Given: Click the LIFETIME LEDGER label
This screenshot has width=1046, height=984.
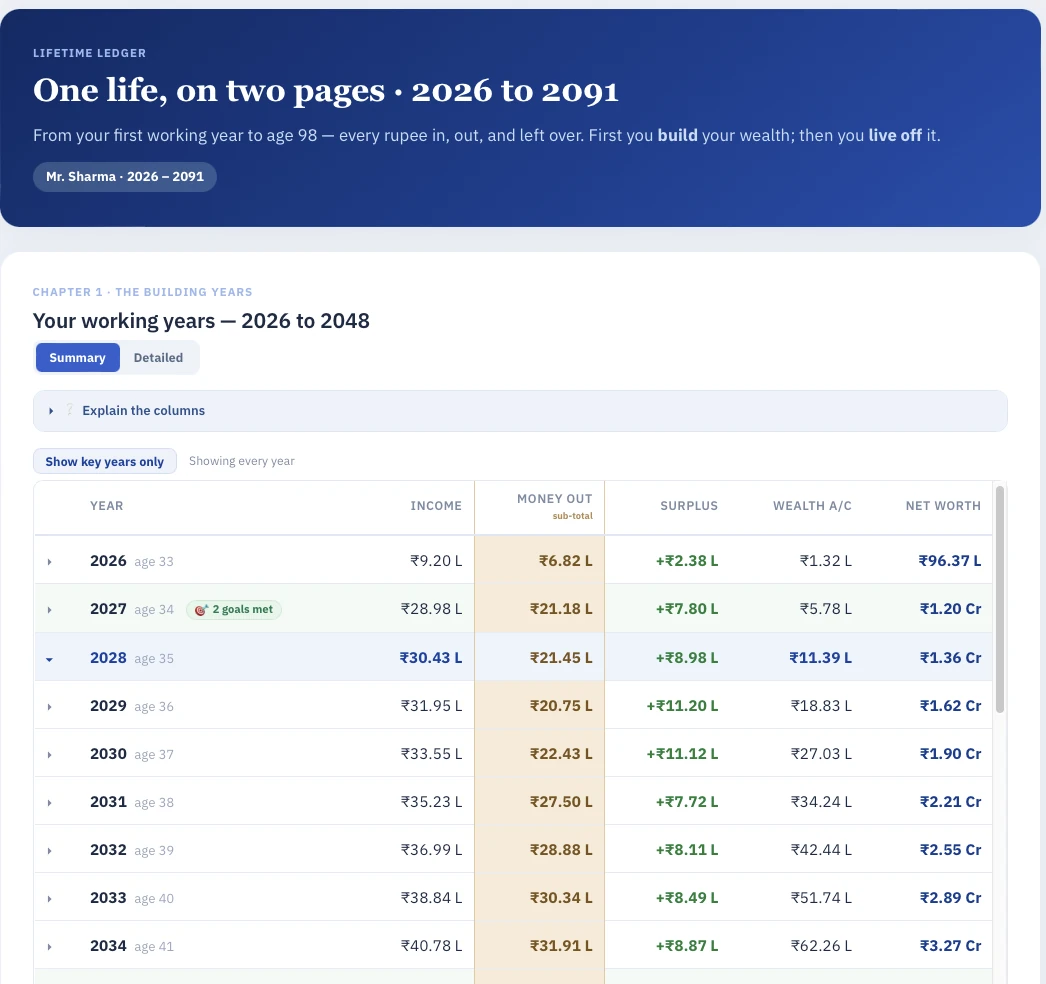Looking at the screenshot, I should (x=89, y=53).
